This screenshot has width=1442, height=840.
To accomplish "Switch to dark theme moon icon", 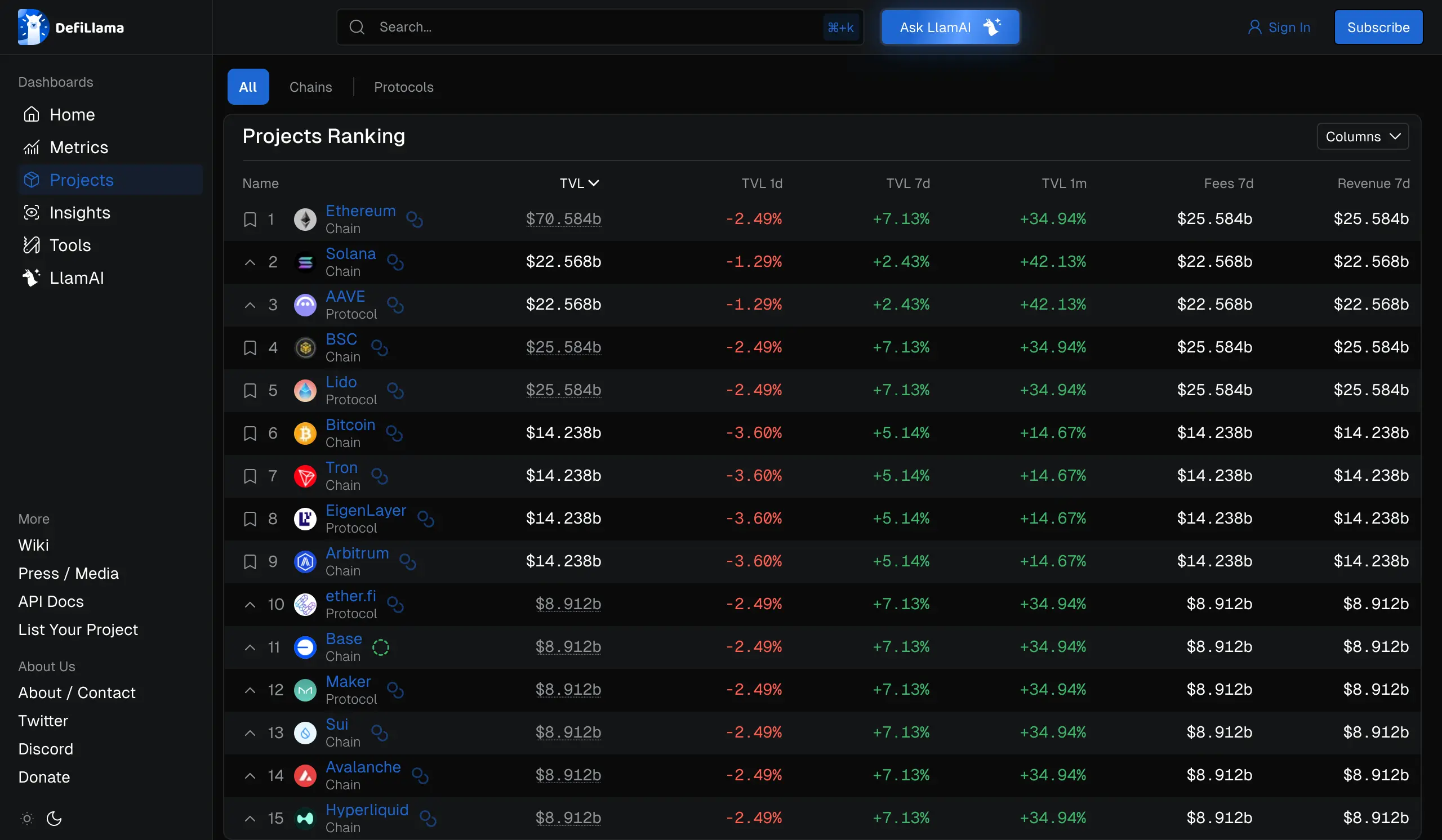I will [x=55, y=818].
